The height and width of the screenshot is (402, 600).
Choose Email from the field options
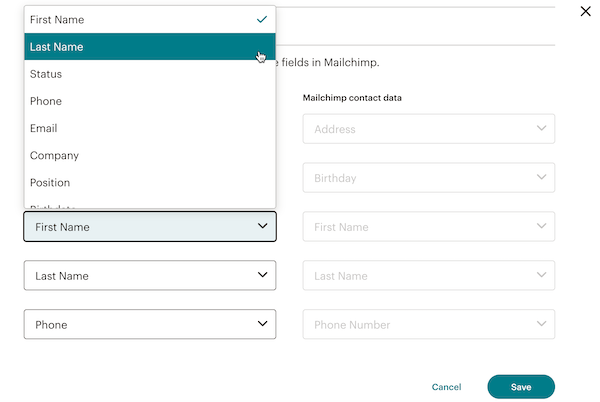[150, 128]
